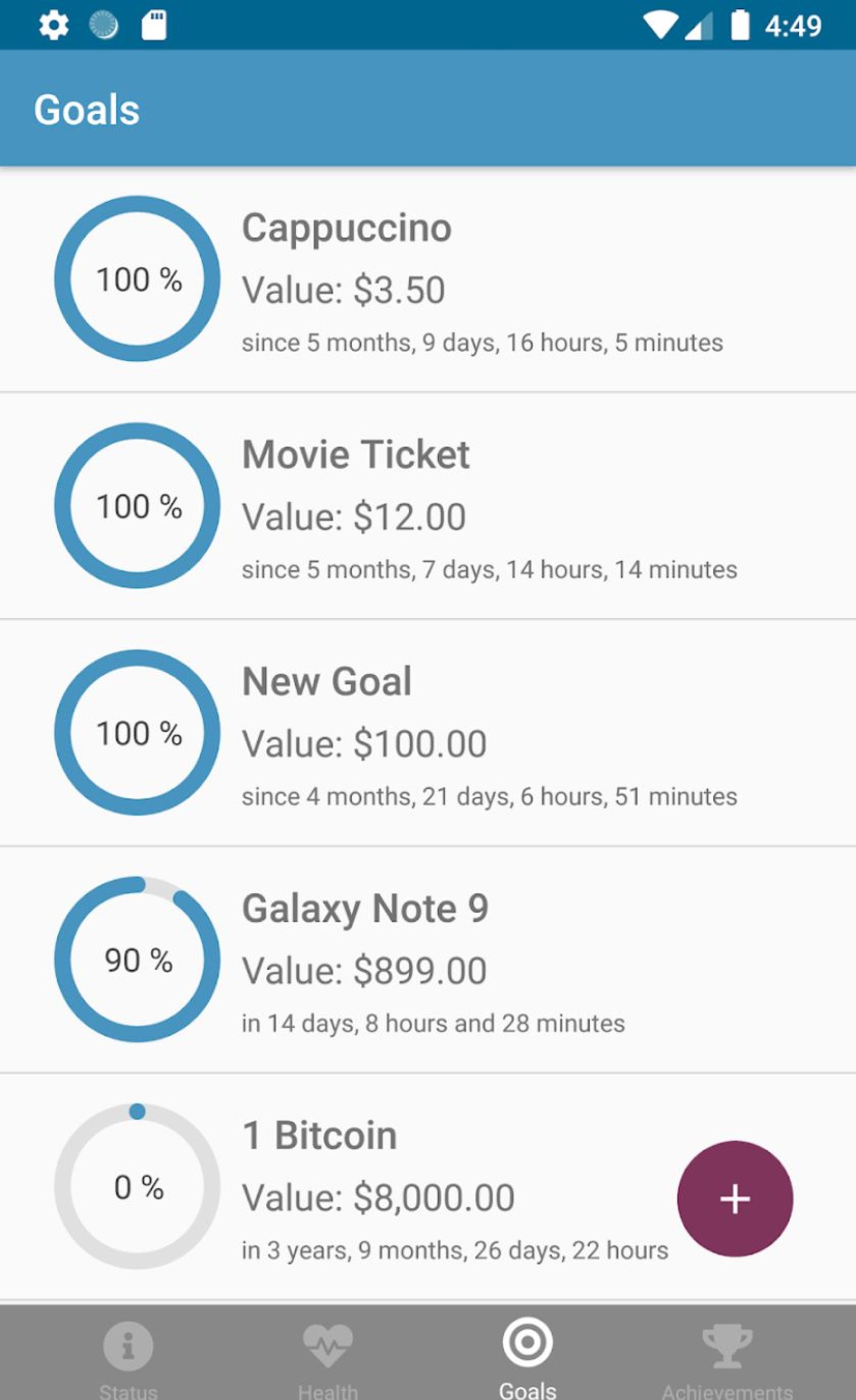Select the Goals target icon
The image size is (856, 1400).
527,1342
